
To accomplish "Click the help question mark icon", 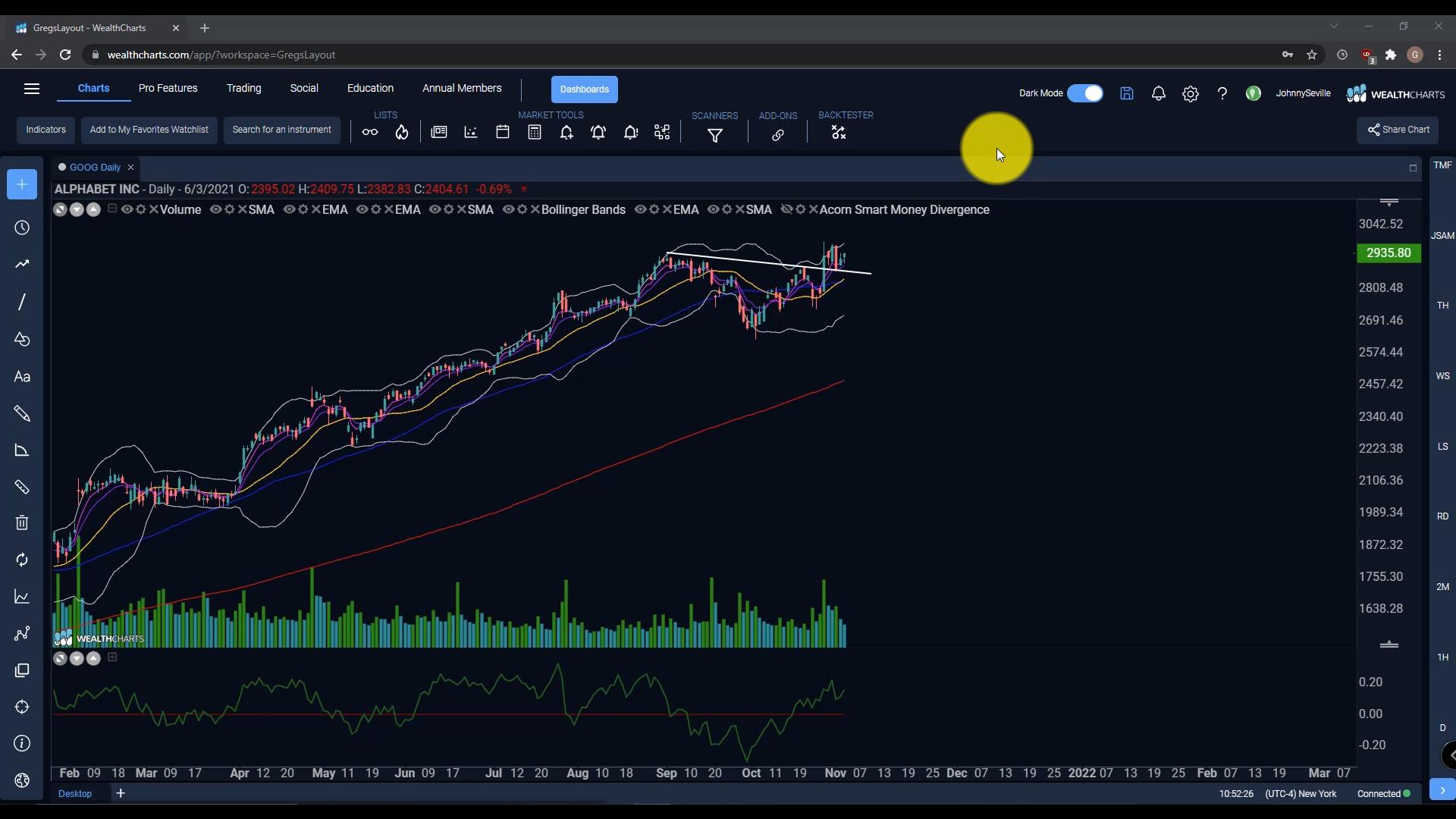I will click(1222, 93).
